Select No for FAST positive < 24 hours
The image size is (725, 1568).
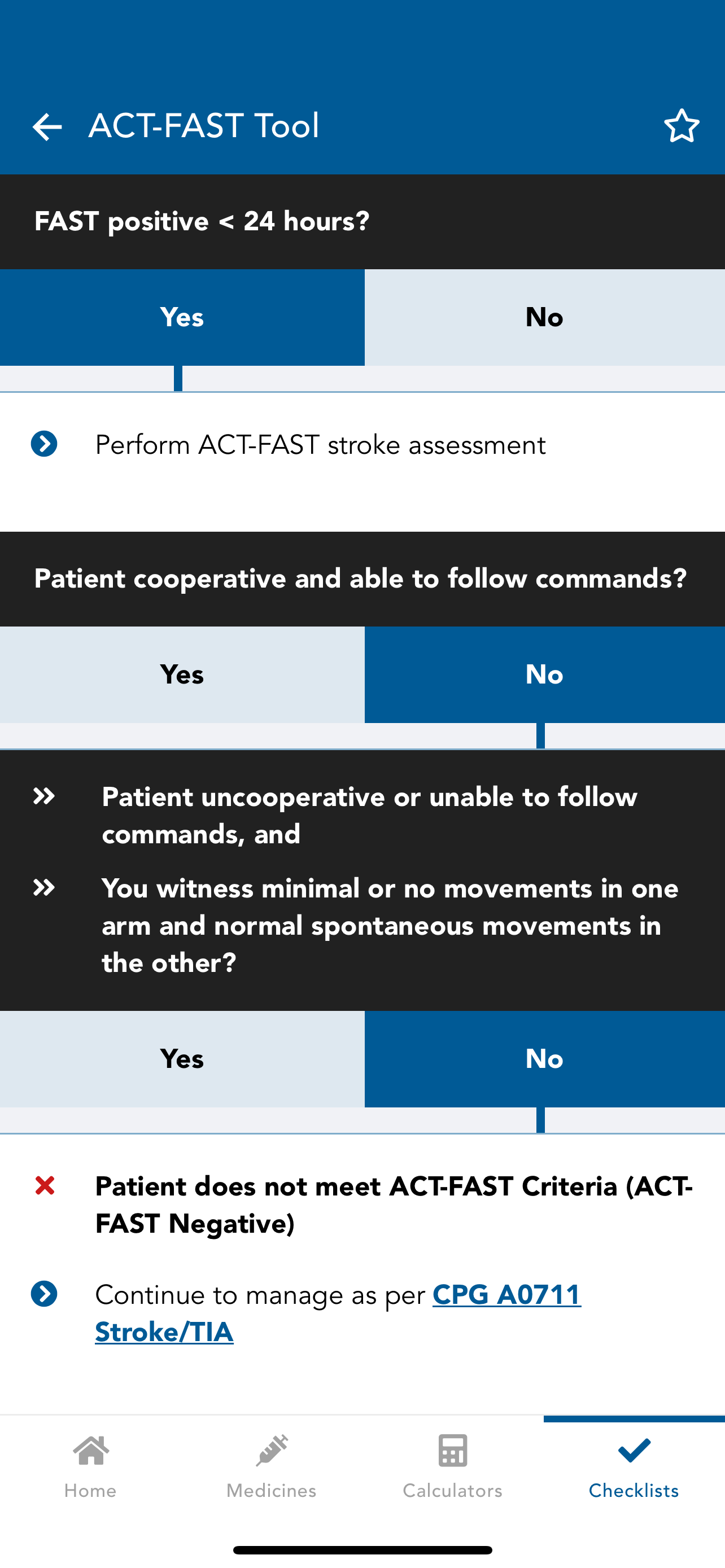tap(545, 317)
